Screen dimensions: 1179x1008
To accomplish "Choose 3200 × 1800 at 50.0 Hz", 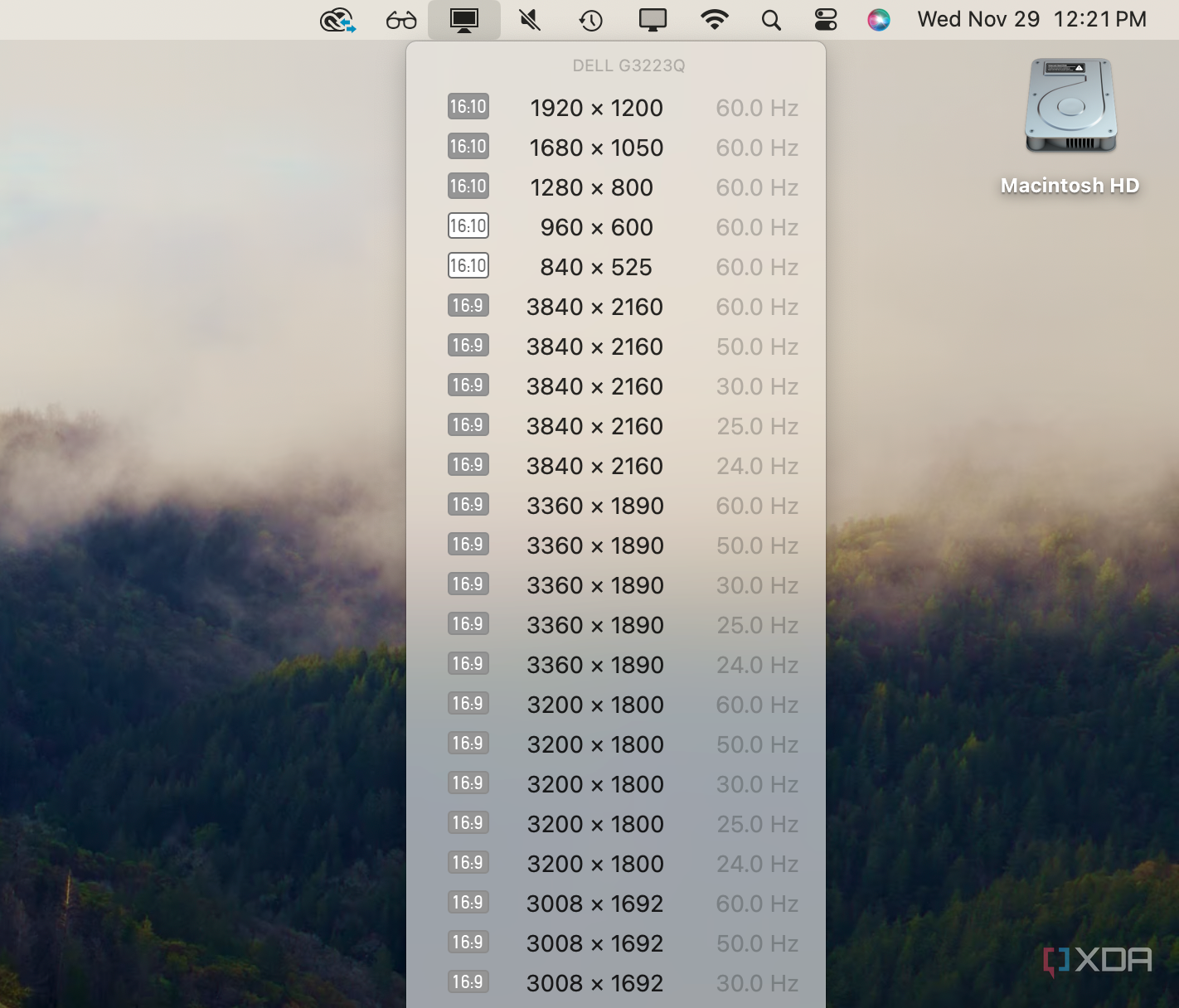I will coord(616,744).
